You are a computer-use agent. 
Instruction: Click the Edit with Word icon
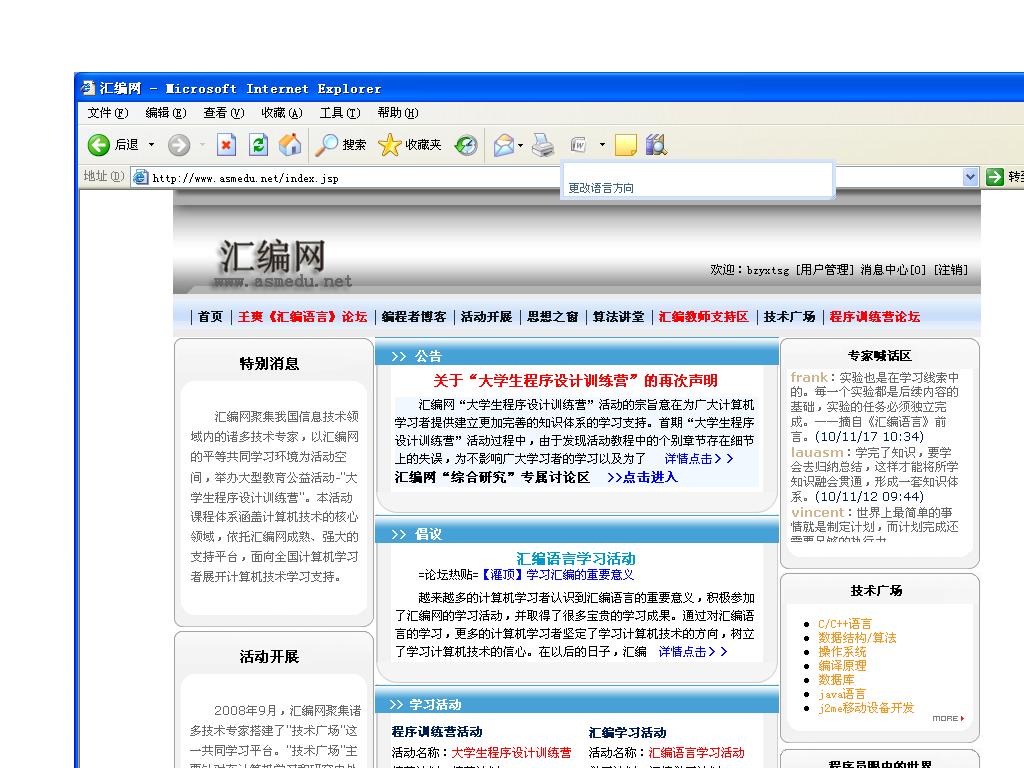(x=579, y=145)
